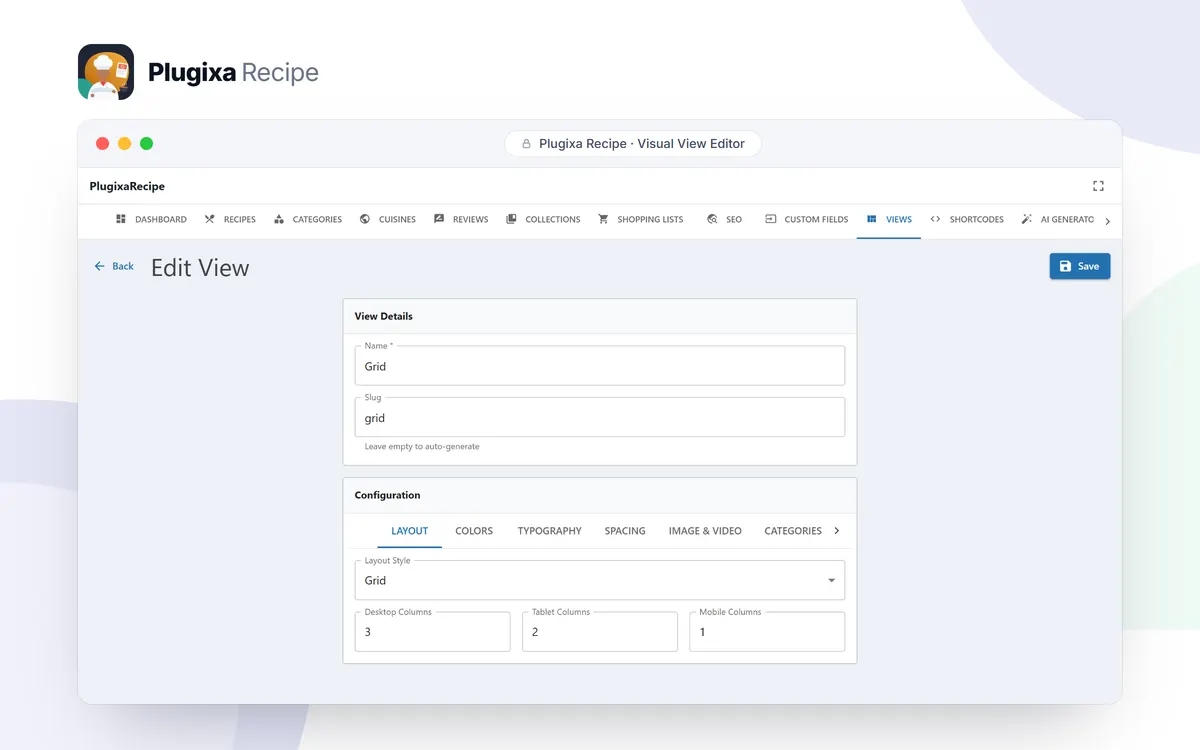Viewport: 1200px width, 750px height.
Task: Select the Views tab
Action: coord(889,219)
